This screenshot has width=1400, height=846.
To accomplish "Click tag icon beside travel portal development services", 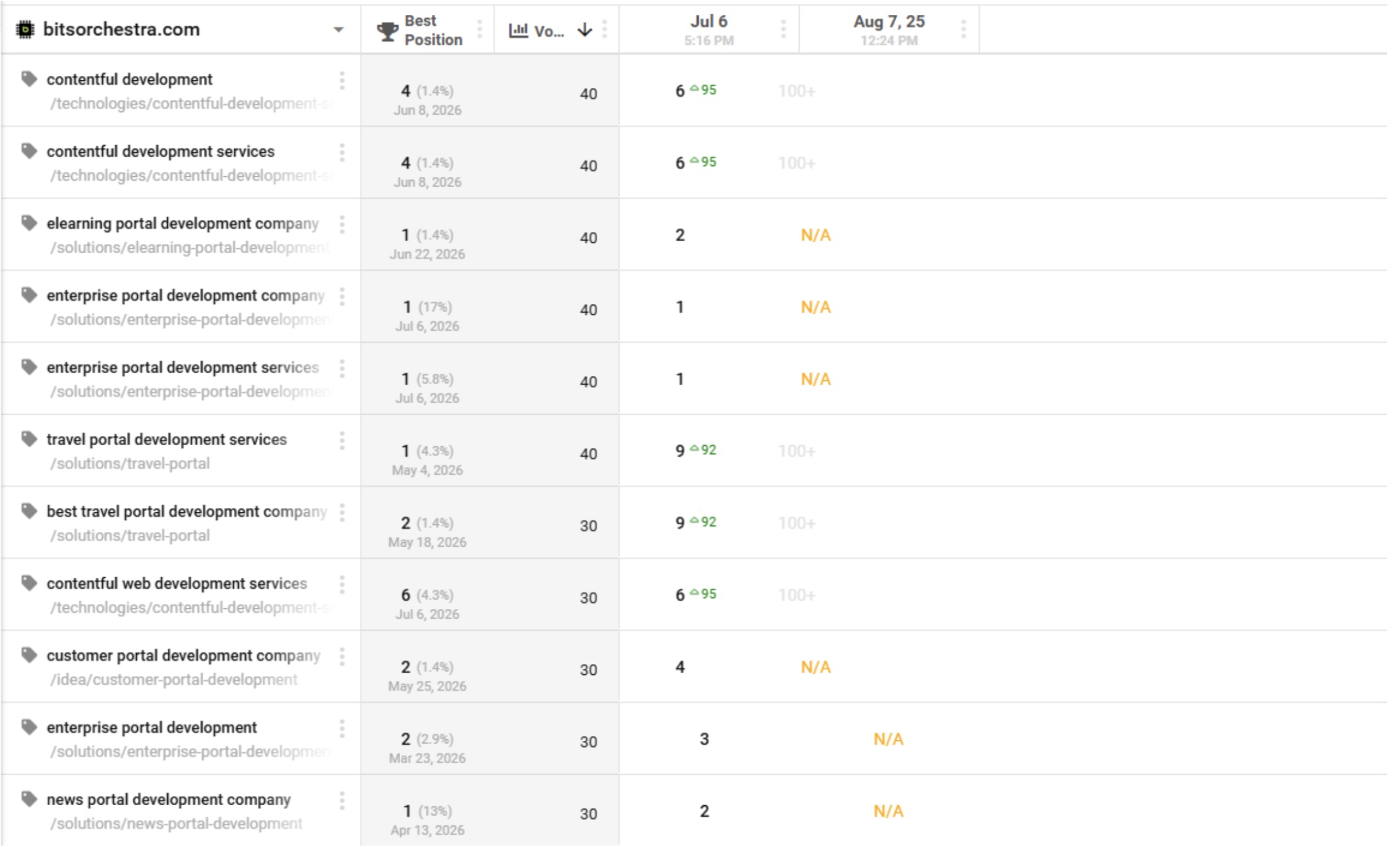I will tap(29, 439).
